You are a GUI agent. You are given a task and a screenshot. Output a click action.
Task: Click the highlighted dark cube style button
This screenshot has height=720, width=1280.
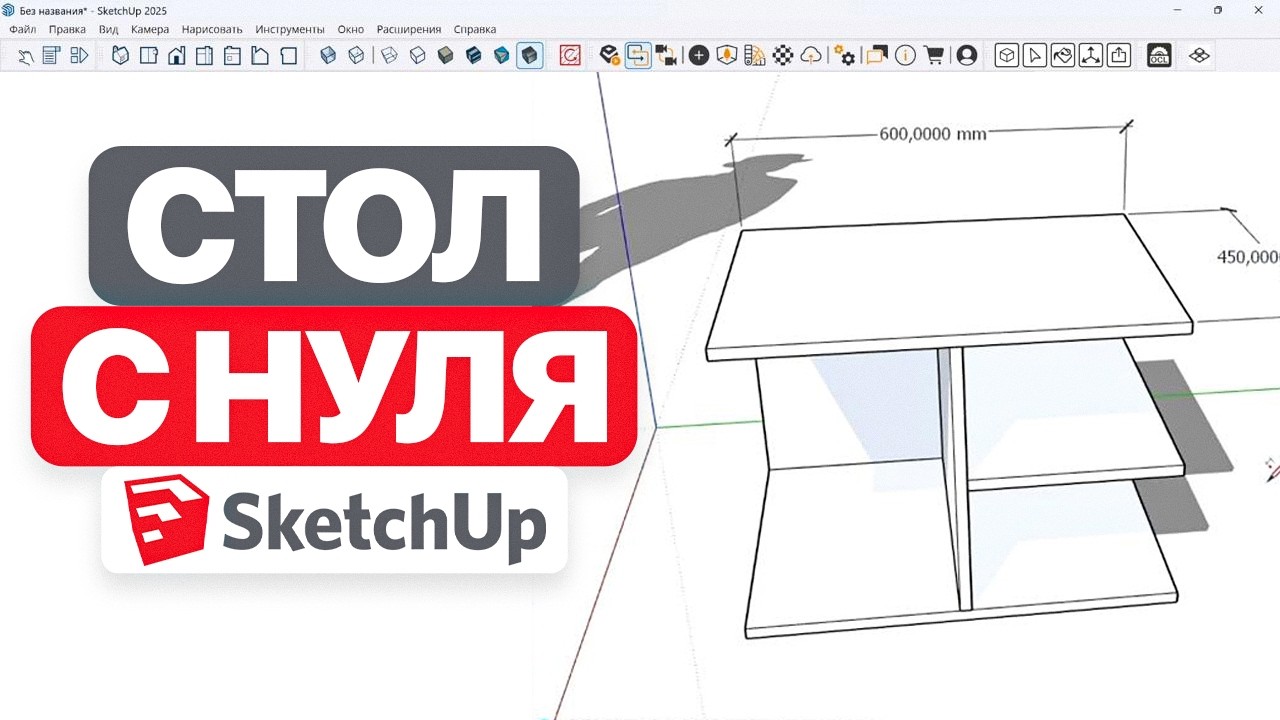[530, 56]
